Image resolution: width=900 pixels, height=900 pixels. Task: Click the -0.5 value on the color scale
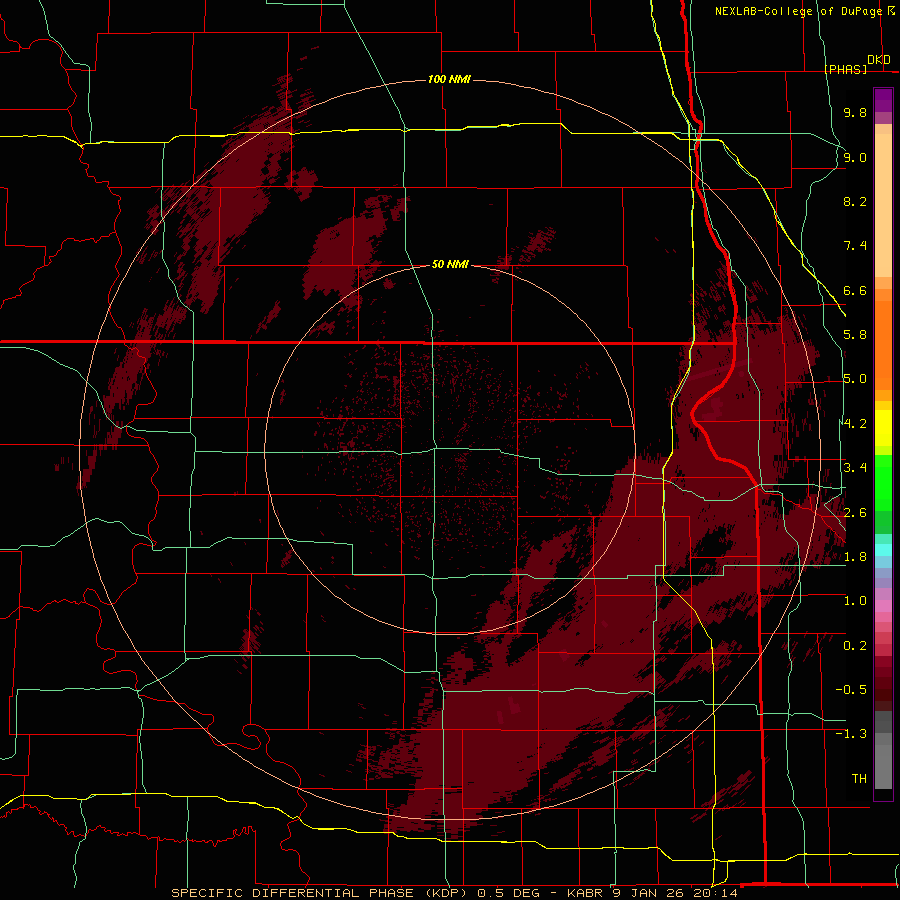coord(851,690)
